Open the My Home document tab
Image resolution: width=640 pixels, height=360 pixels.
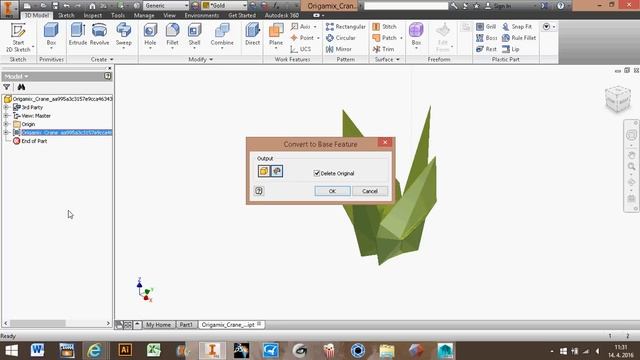[158, 325]
